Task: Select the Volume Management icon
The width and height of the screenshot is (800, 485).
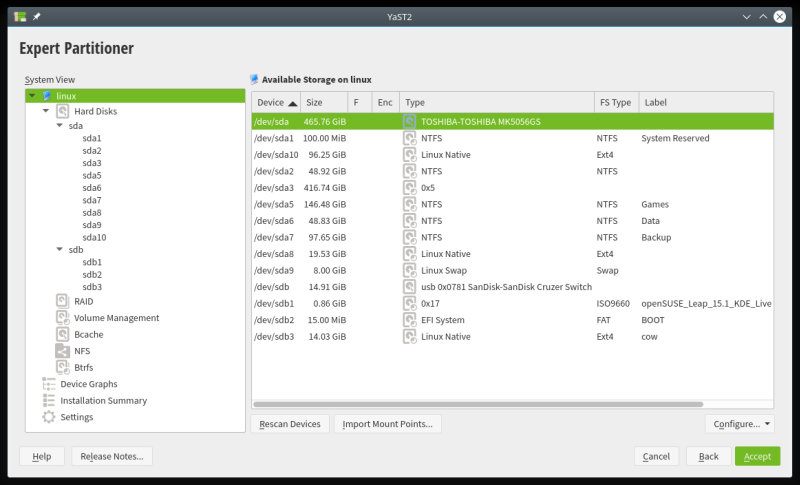Action: pyautogui.click(x=62, y=318)
